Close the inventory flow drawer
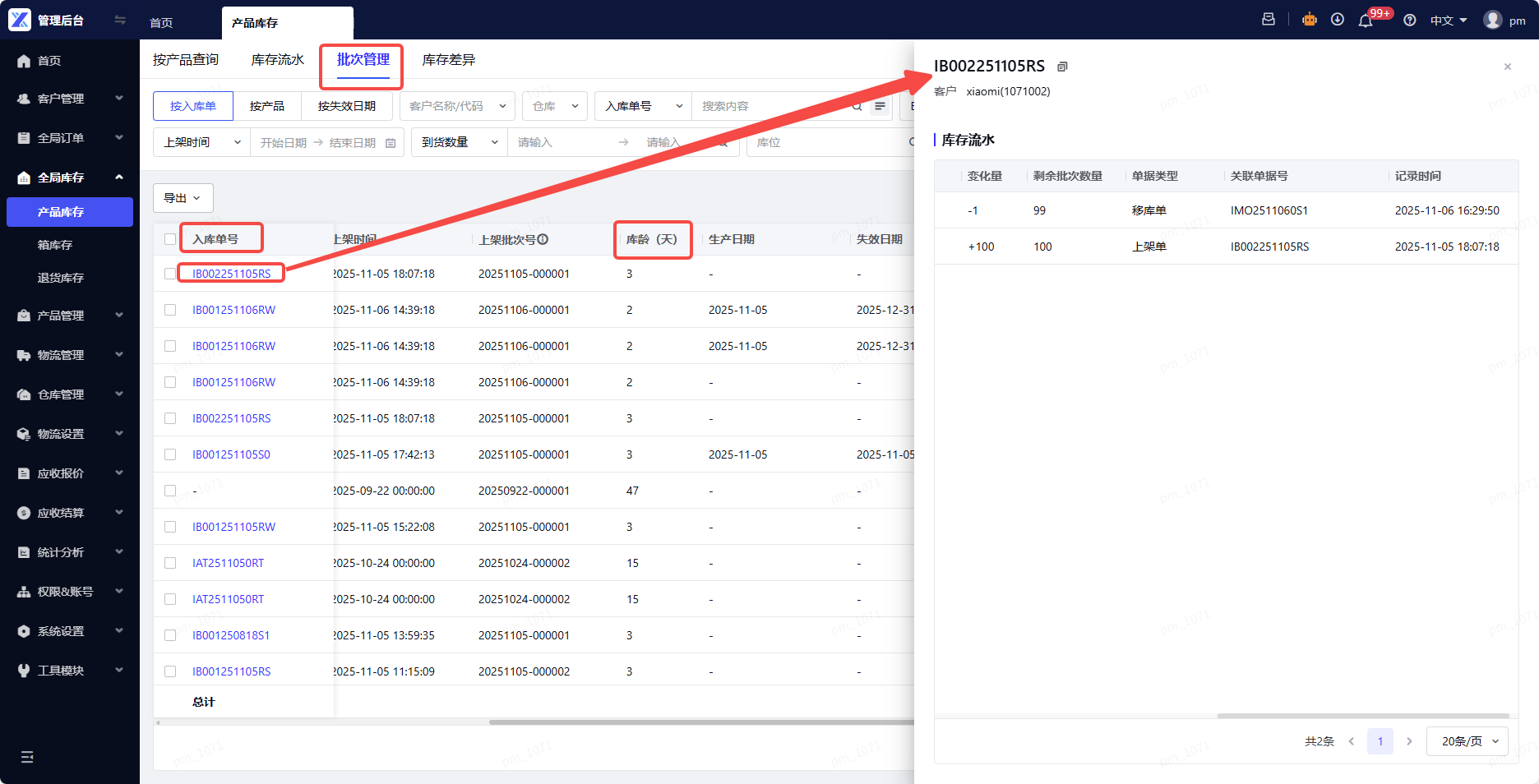 pyautogui.click(x=1508, y=67)
